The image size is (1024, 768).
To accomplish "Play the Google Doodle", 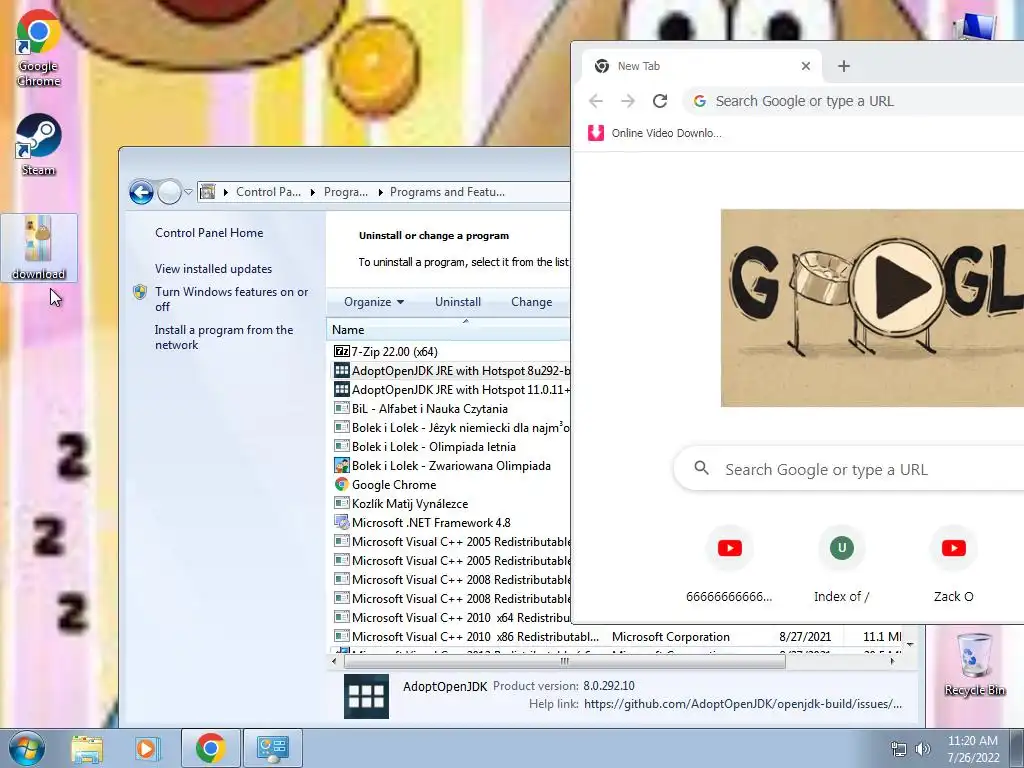I will click(x=899, y=286).
